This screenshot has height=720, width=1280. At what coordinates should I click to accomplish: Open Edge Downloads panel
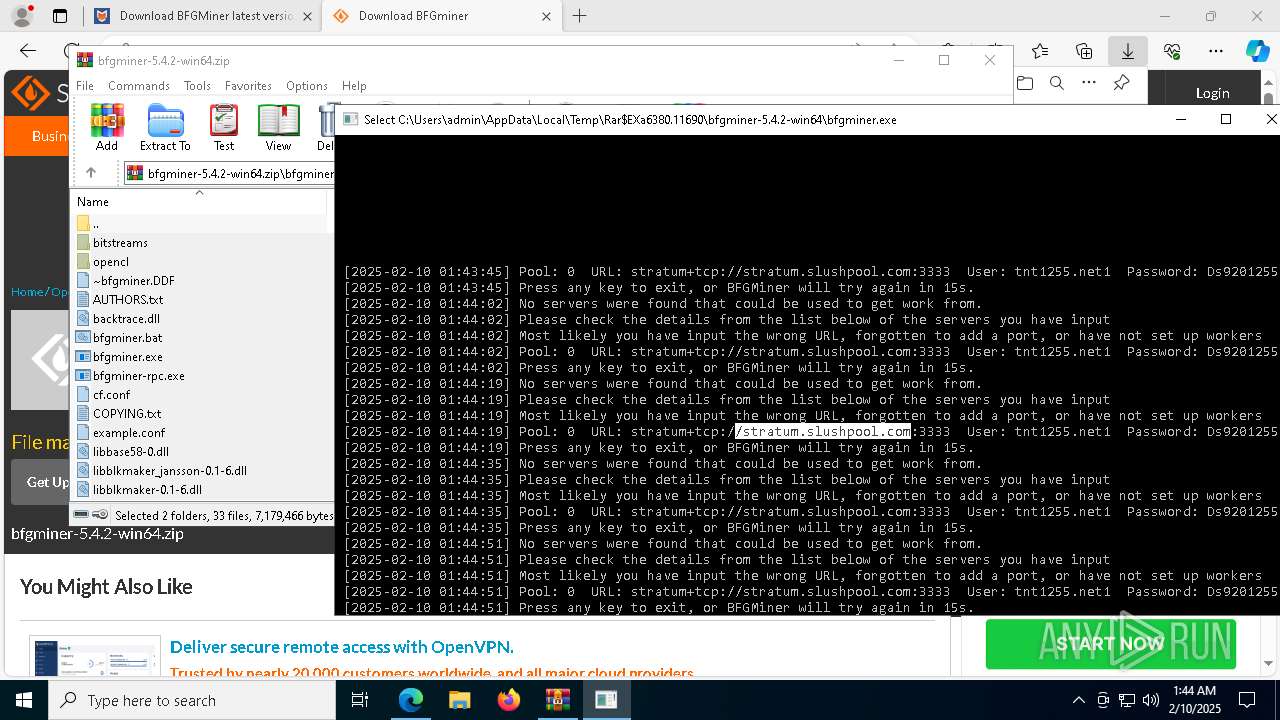click(1127, 51)
